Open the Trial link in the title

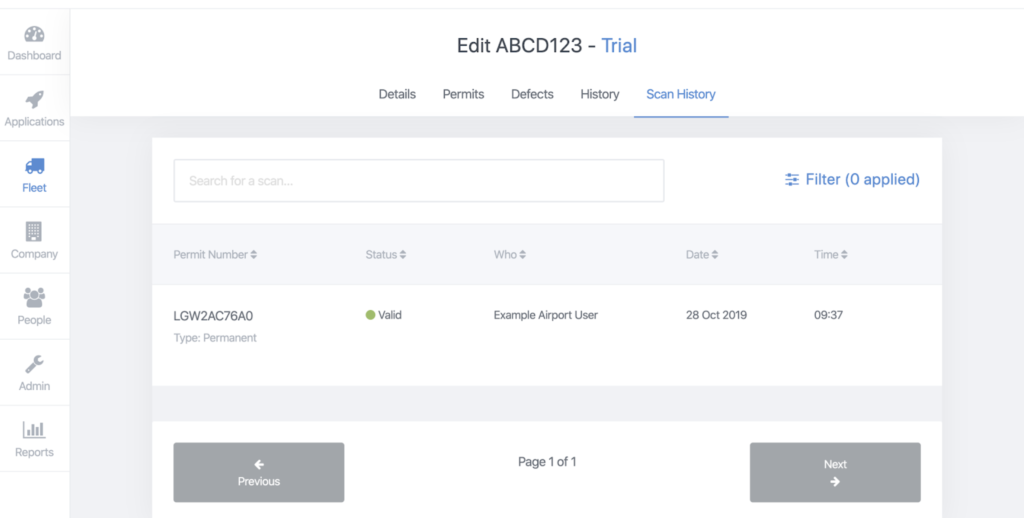tap(618, 46)
